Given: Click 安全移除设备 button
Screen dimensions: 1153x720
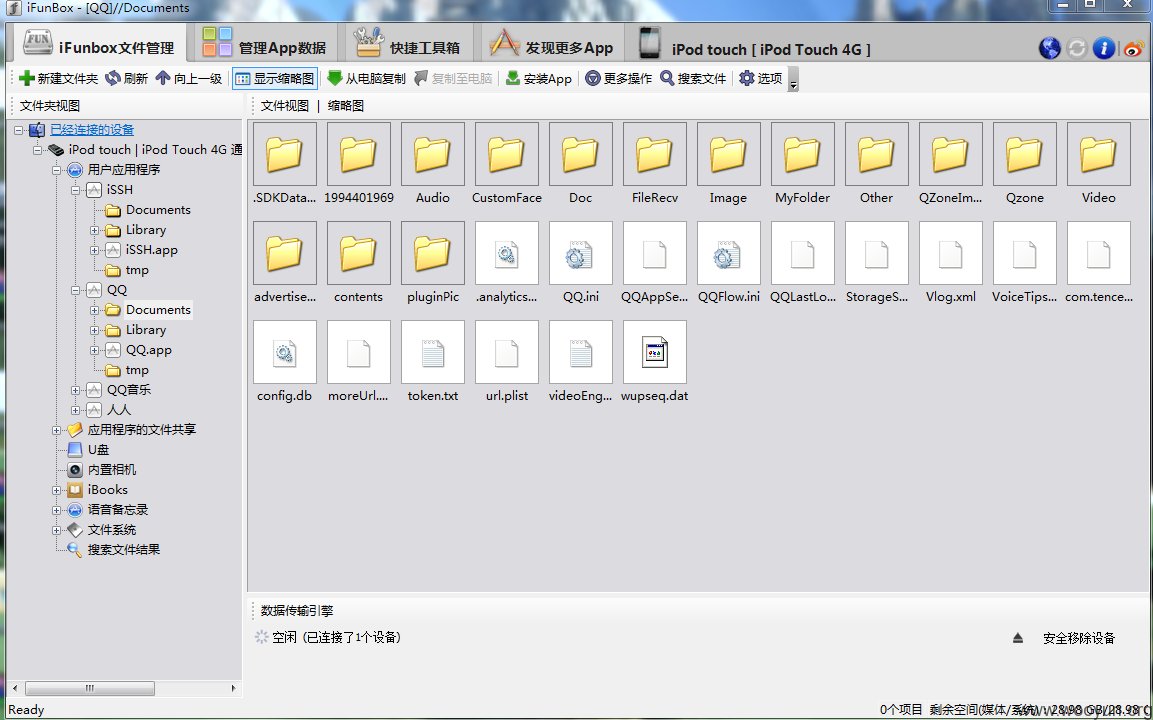Looking at the screenshot, I should 1079,638.
